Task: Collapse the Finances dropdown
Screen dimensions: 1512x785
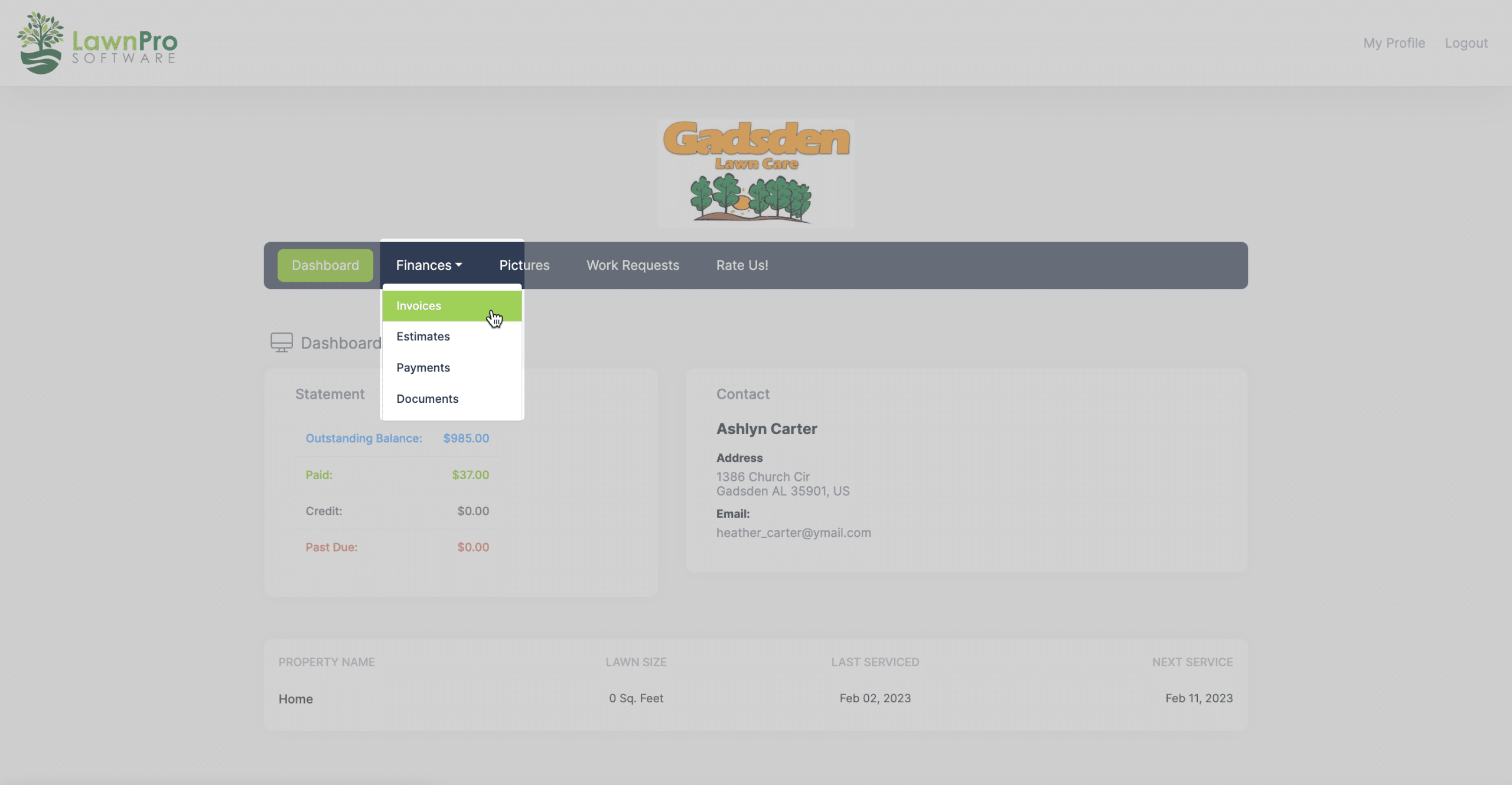Action: pos(429,265)
